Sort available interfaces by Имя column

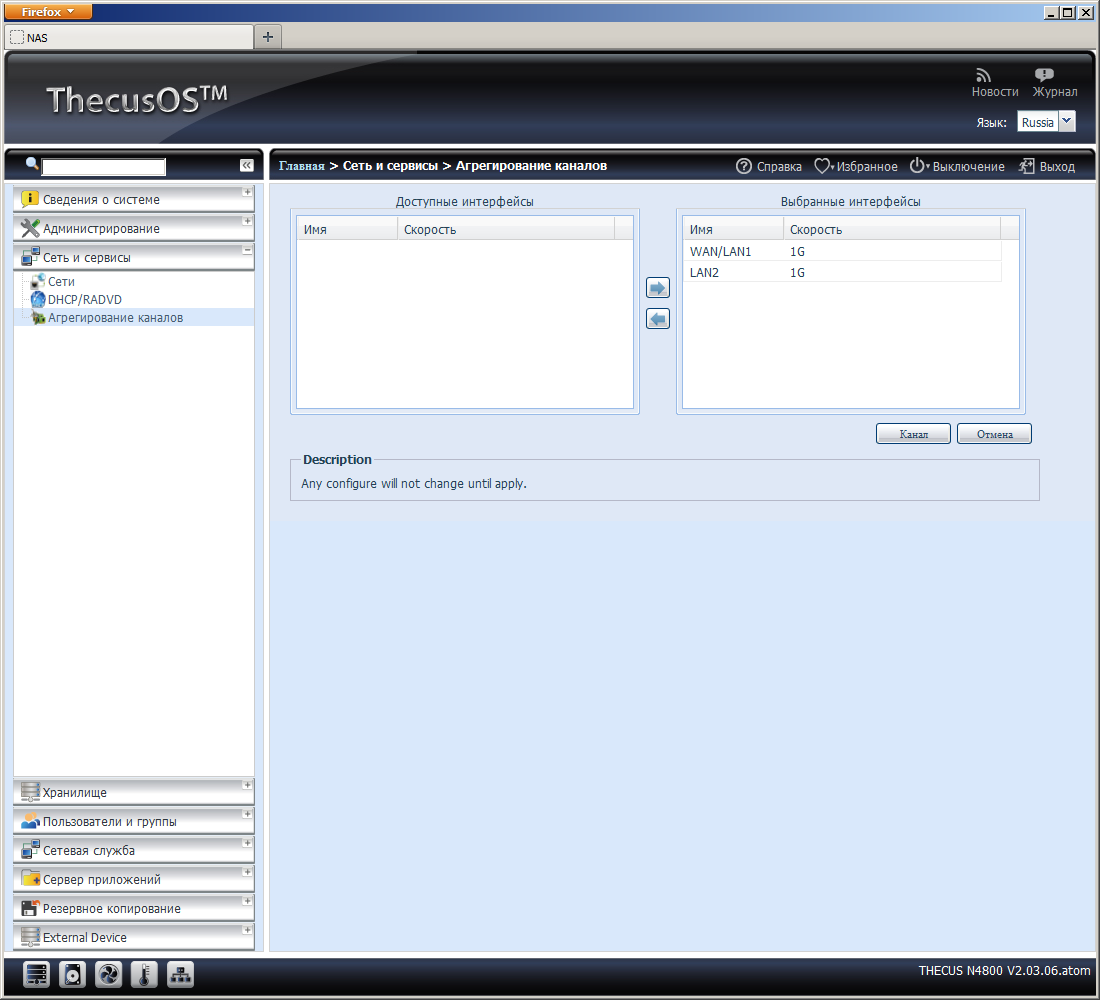coord(347,229)
